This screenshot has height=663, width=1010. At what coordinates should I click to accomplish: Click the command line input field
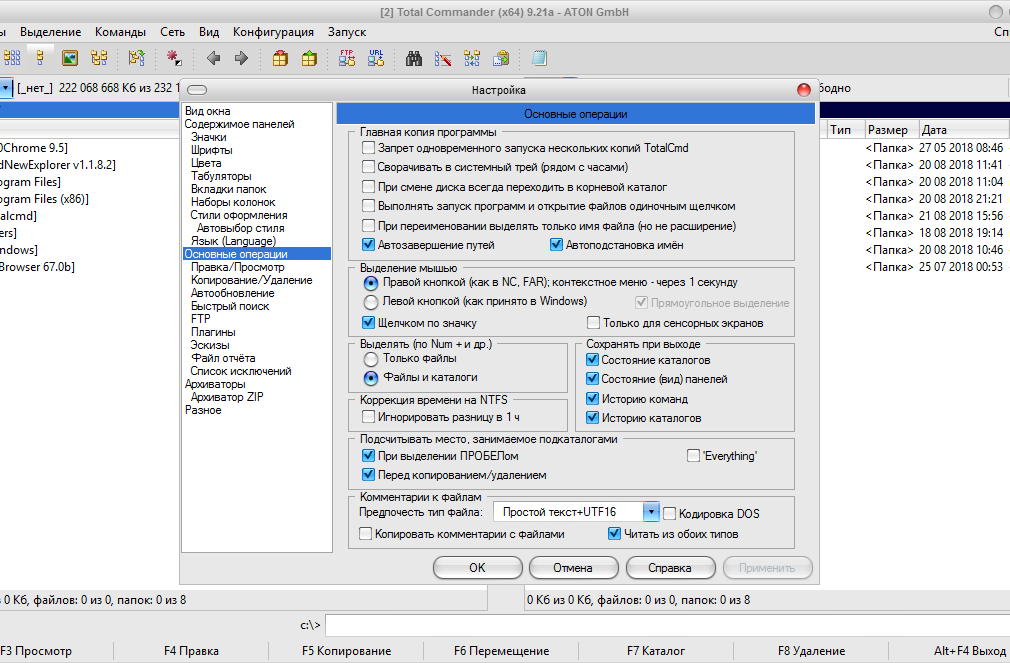pyautogui.click(x=667, y=625)
